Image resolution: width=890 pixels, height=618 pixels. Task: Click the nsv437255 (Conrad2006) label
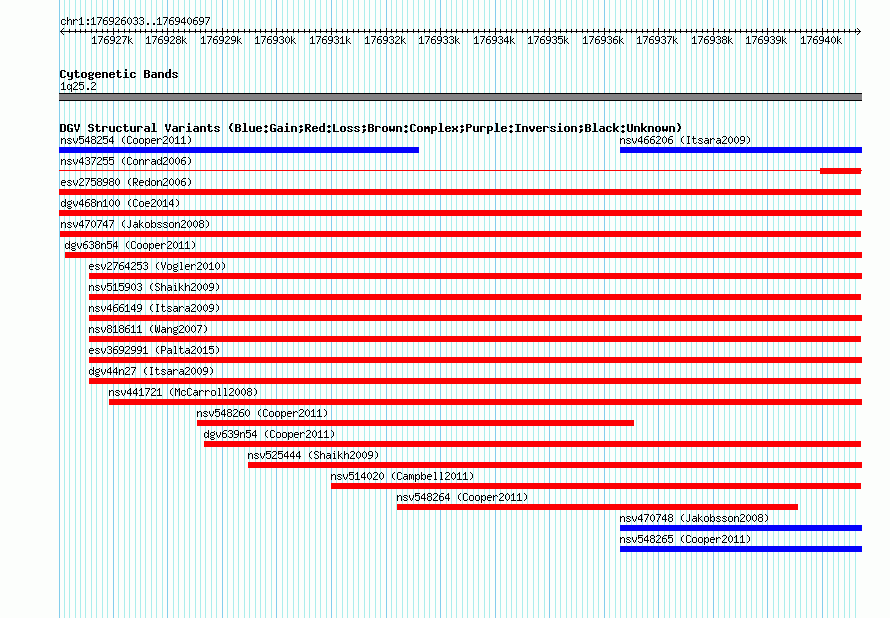[126, 161]
